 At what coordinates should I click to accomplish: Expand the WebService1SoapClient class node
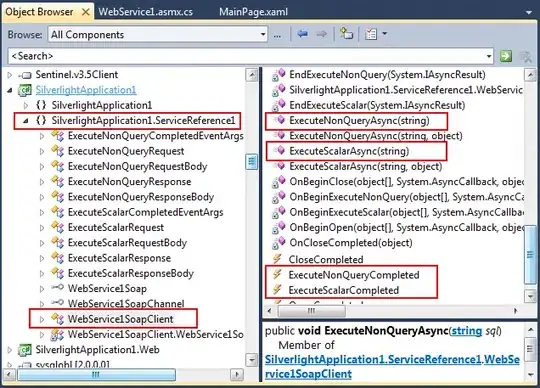point(42,319)
